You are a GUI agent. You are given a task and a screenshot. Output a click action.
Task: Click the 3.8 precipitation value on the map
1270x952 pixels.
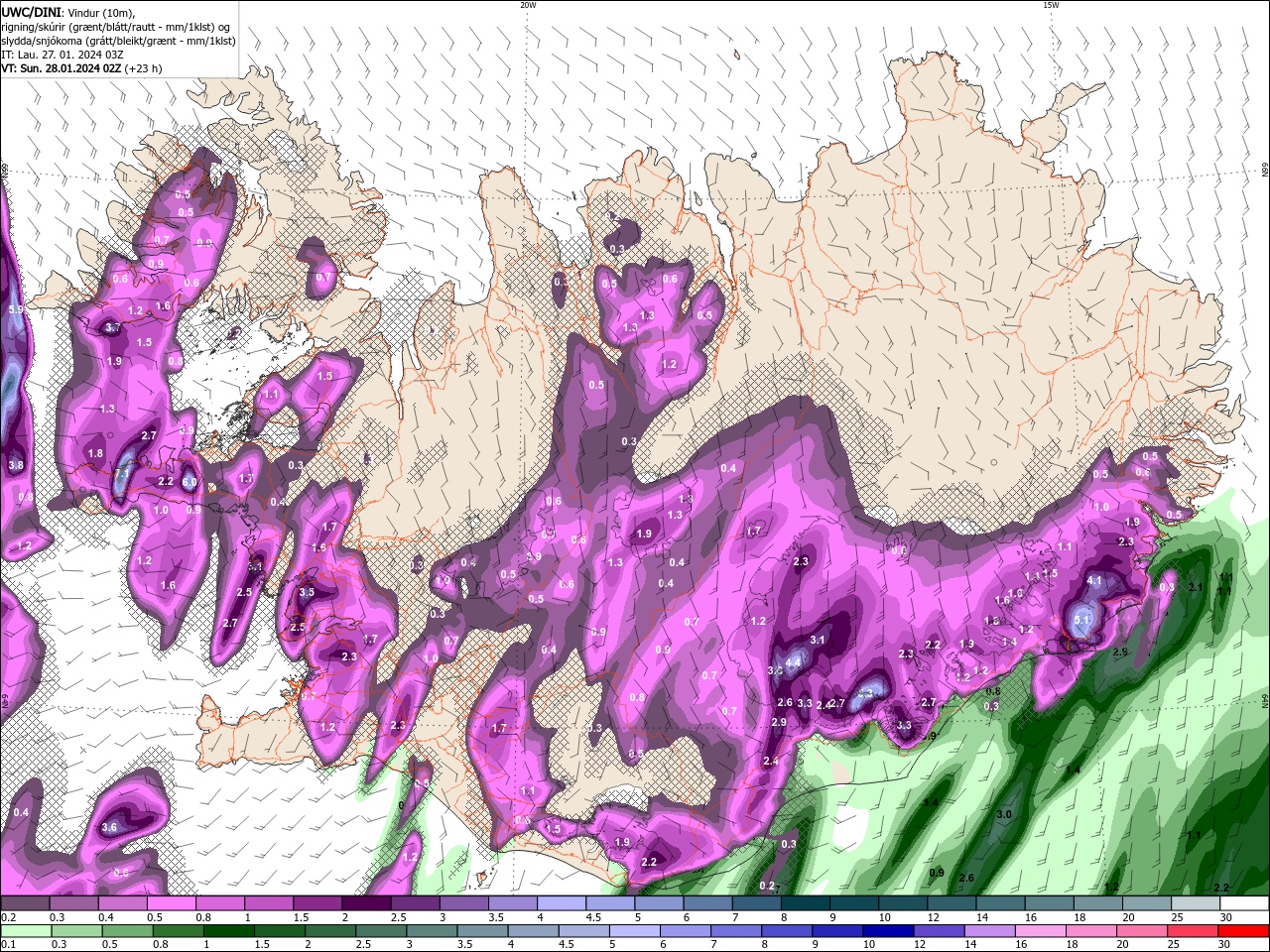click(16, 465)
